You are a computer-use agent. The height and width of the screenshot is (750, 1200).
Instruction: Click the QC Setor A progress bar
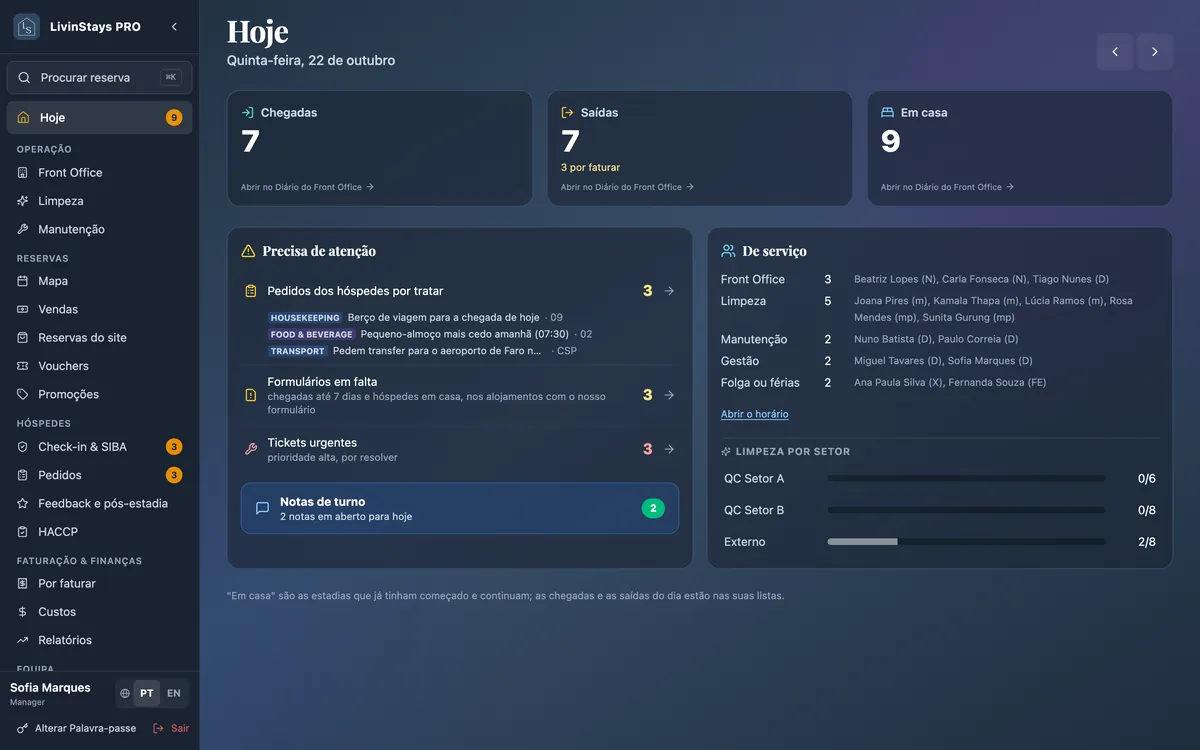point(966,479)
